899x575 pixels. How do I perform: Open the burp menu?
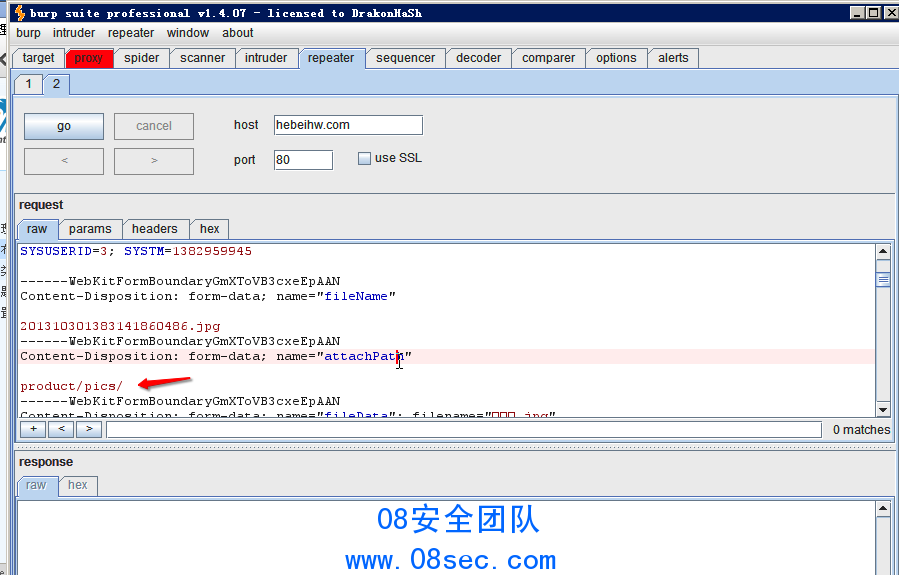pos(28,33)
